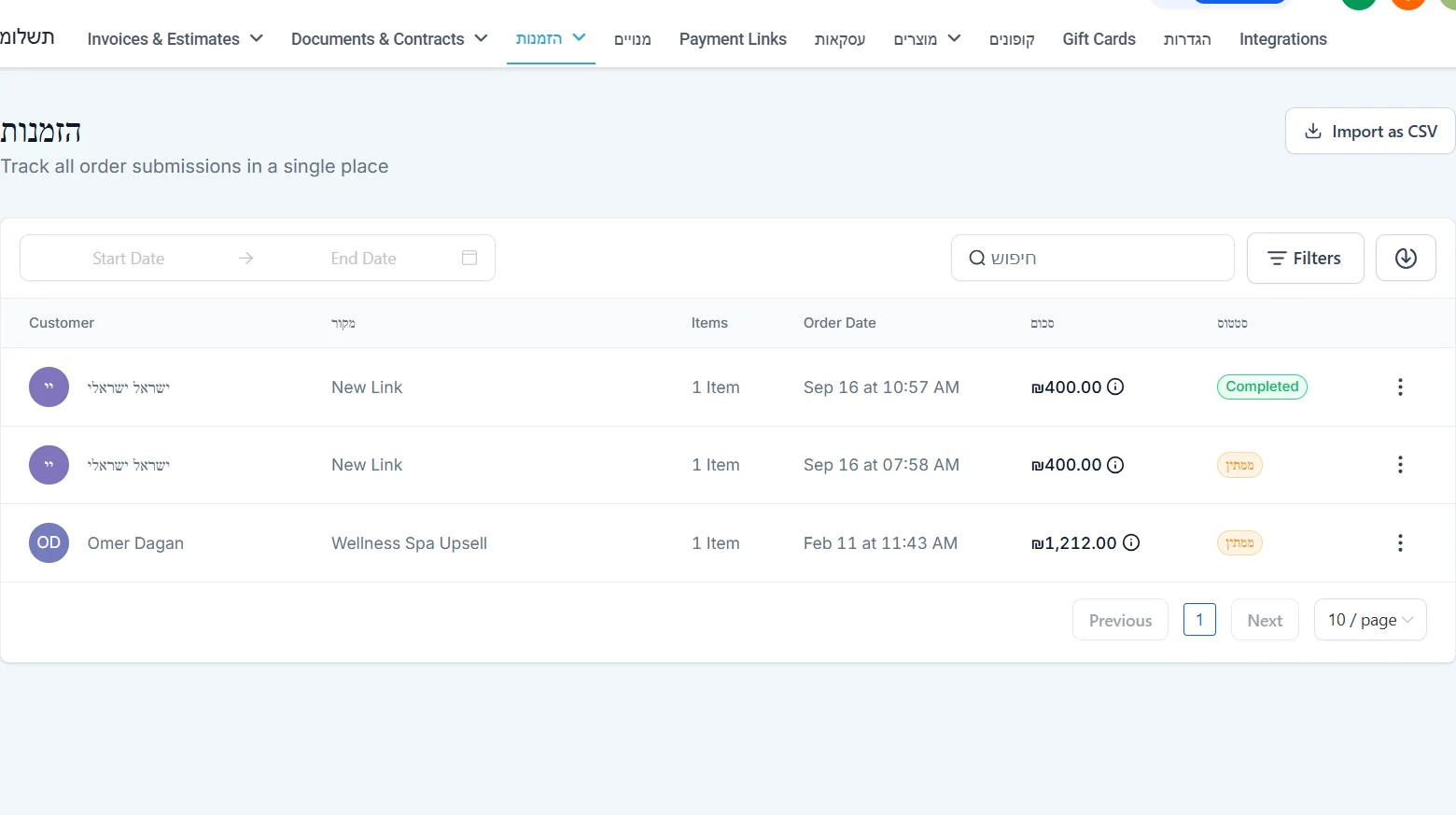This screenshot has width=1456, height=815.
Task: Click Wellness Spa Upsell source text
Action: pos(409,543)
